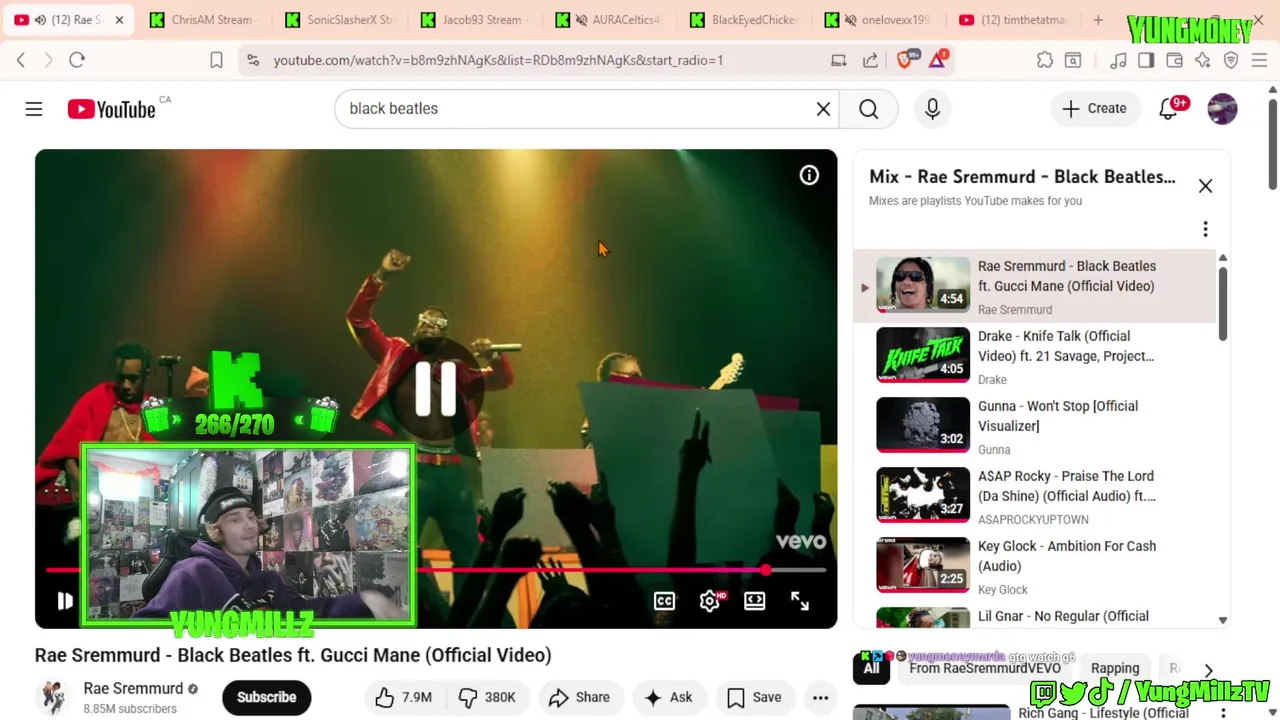The image size is (1280, 720).
Task: Click the Share button
Action: [579, 697]
